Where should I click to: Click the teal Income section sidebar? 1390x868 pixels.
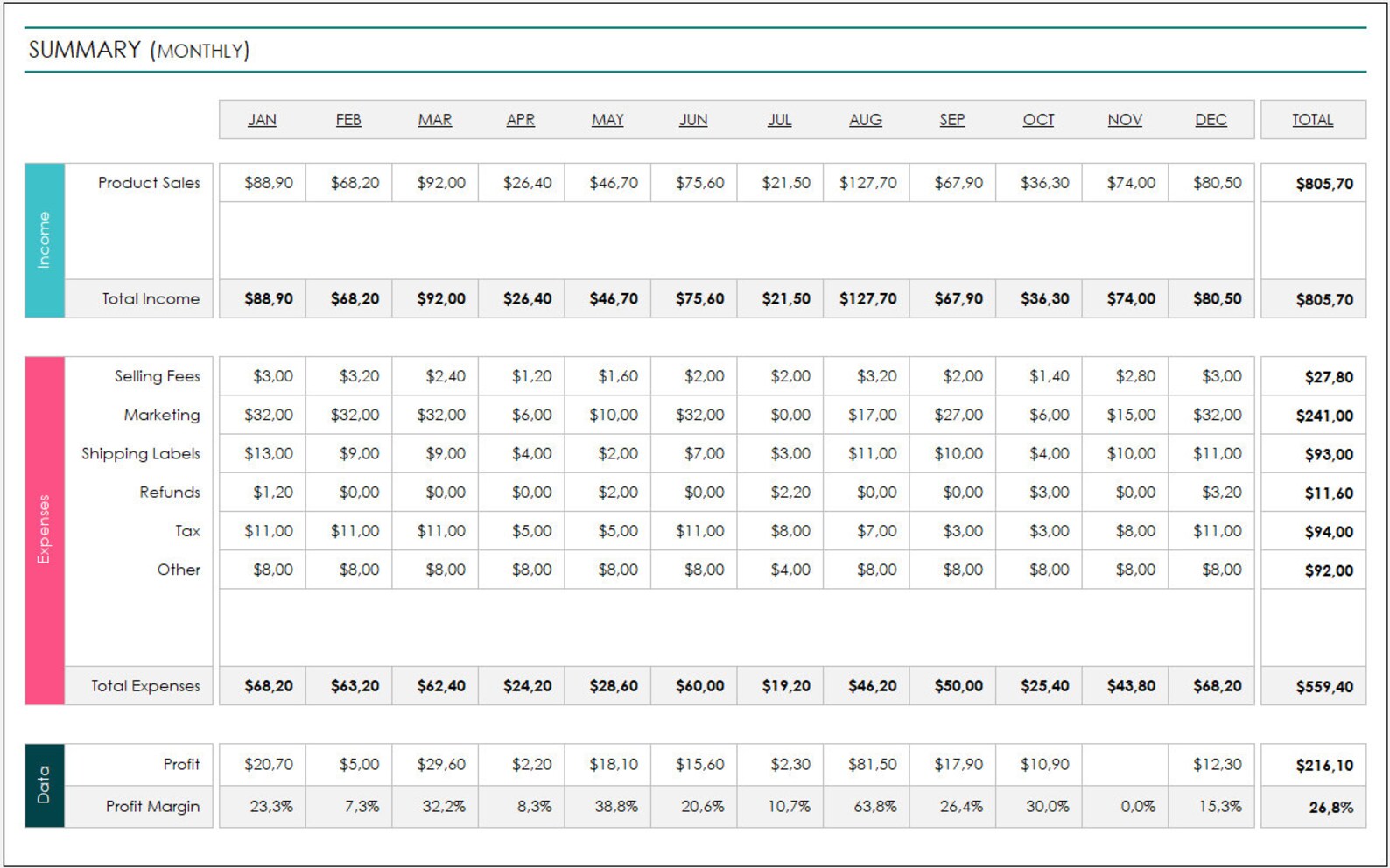[x=45, y=241]
